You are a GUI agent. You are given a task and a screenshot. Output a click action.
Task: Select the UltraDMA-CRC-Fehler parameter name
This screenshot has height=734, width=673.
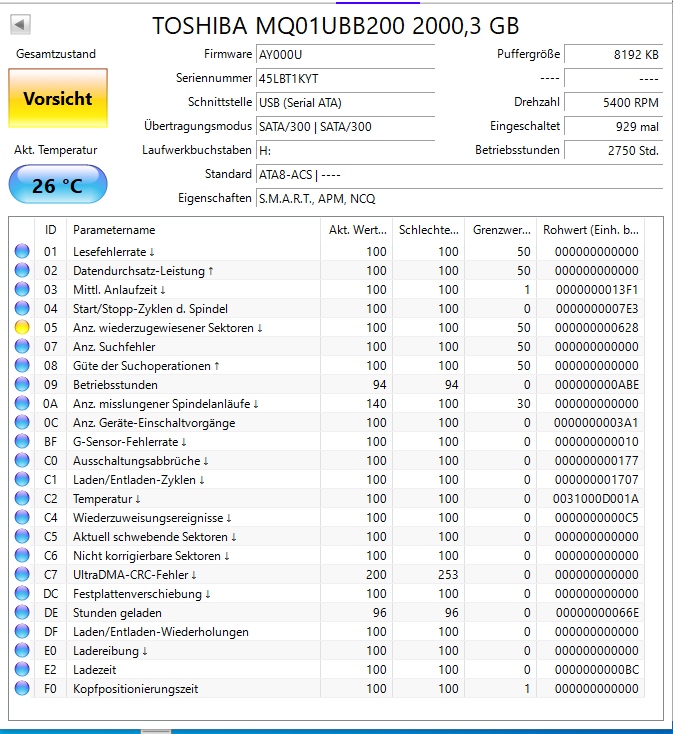pyautogui.click(x=135, y=575)
